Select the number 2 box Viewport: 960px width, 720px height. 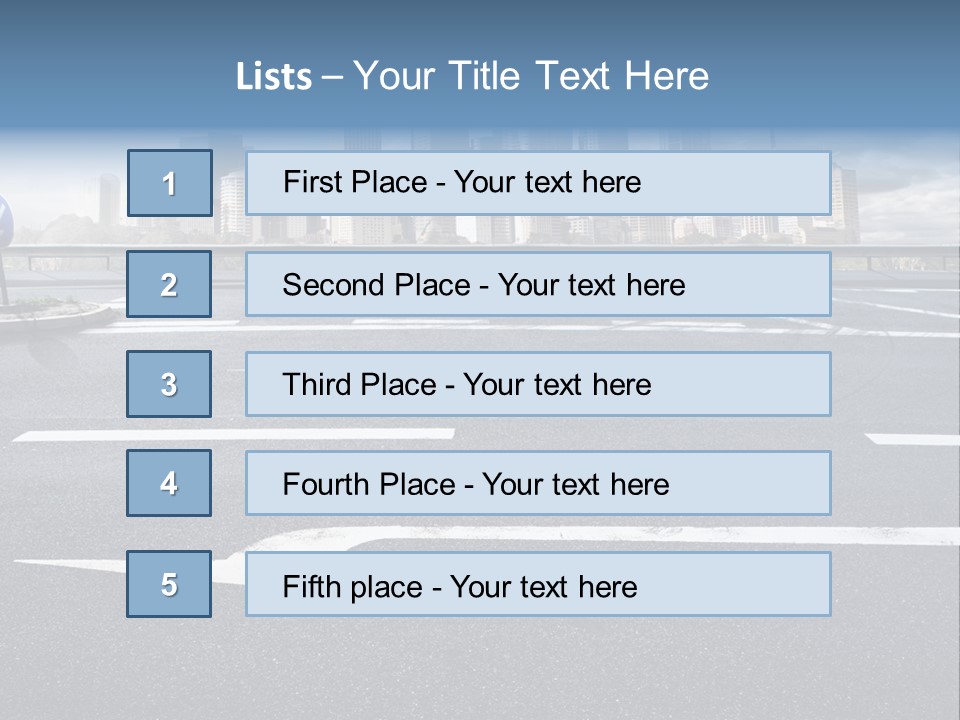pos(169,284)
